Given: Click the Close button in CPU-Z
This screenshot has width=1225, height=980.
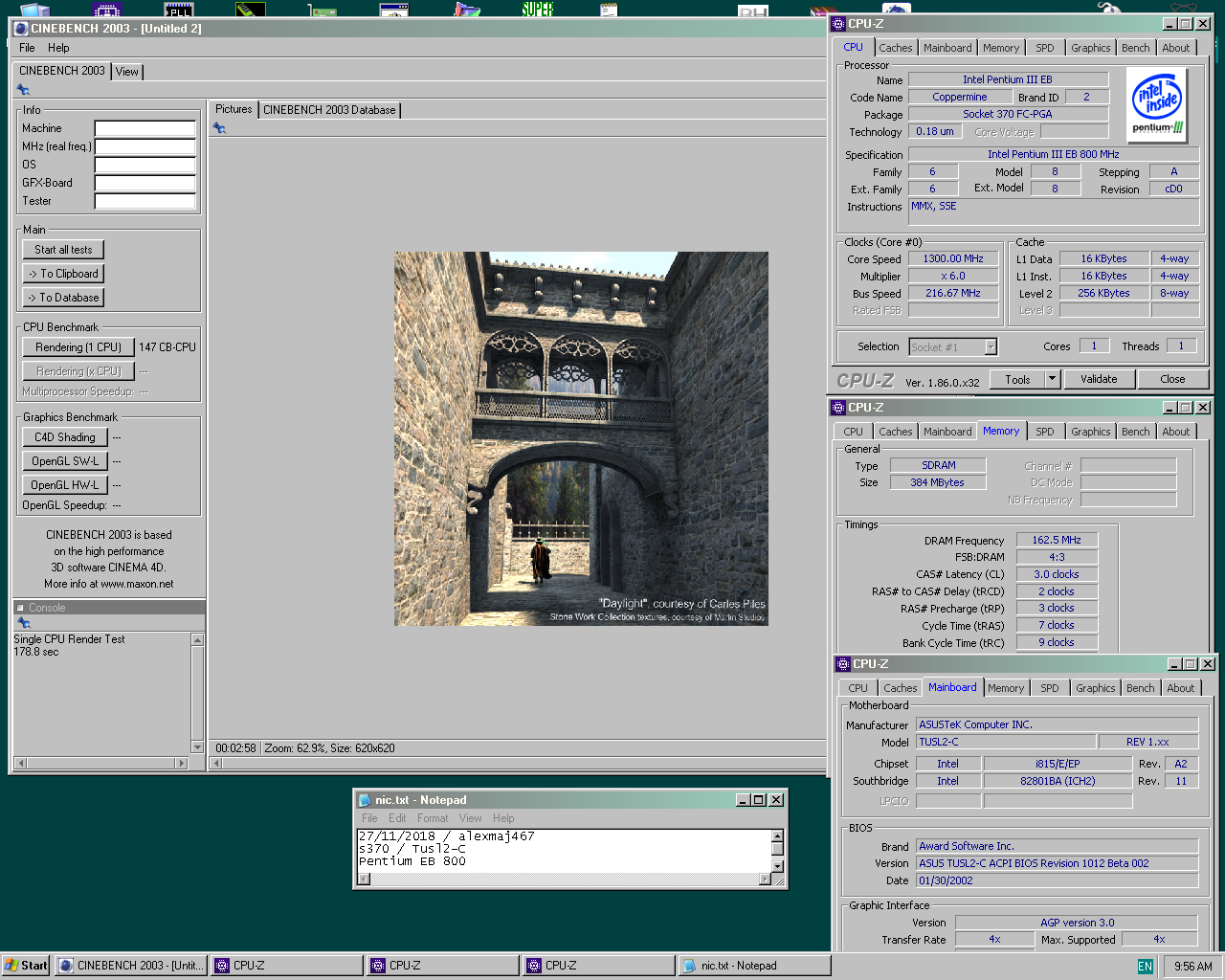Looking at the screenshot, I should pyautogui.click(x=1172, y=379).
